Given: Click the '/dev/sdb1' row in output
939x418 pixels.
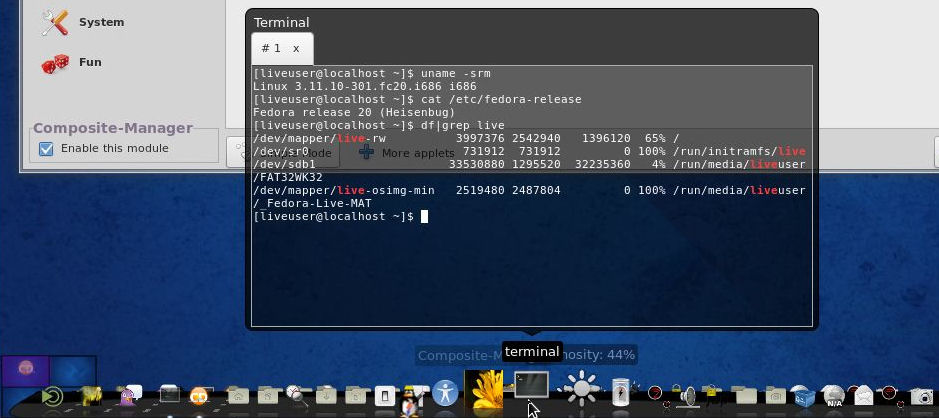Looking at the screenshot, I should point(529,164).
